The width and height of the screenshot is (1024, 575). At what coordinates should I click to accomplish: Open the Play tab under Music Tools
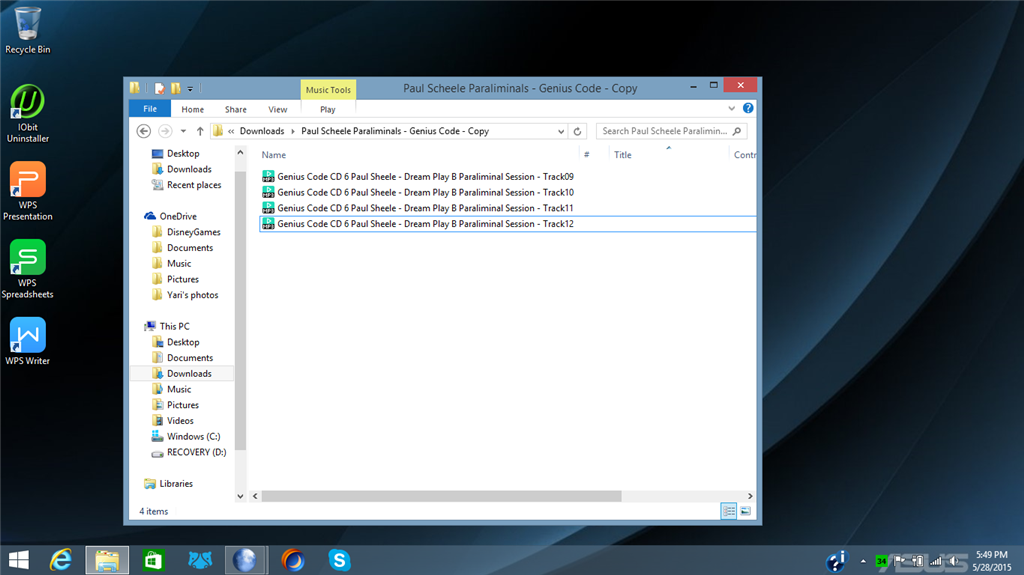[328, 109]
